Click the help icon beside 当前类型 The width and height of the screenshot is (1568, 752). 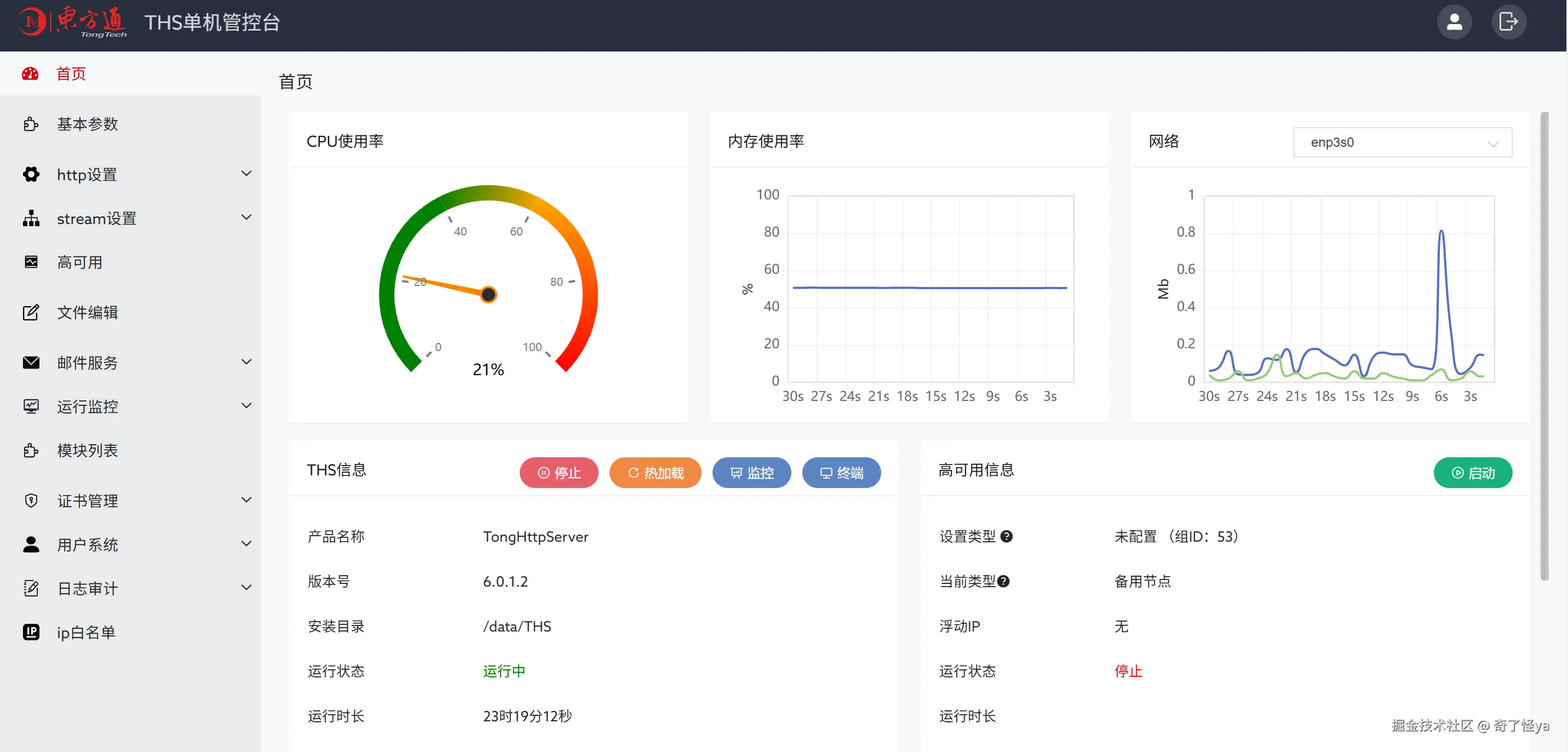pos(1003,582)
